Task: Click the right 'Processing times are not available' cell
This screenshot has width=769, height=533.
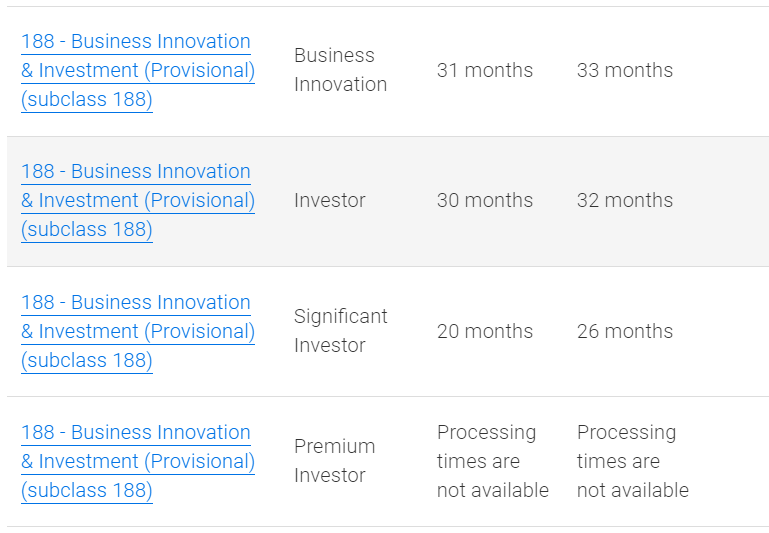Action: click(x=632, y=461)
